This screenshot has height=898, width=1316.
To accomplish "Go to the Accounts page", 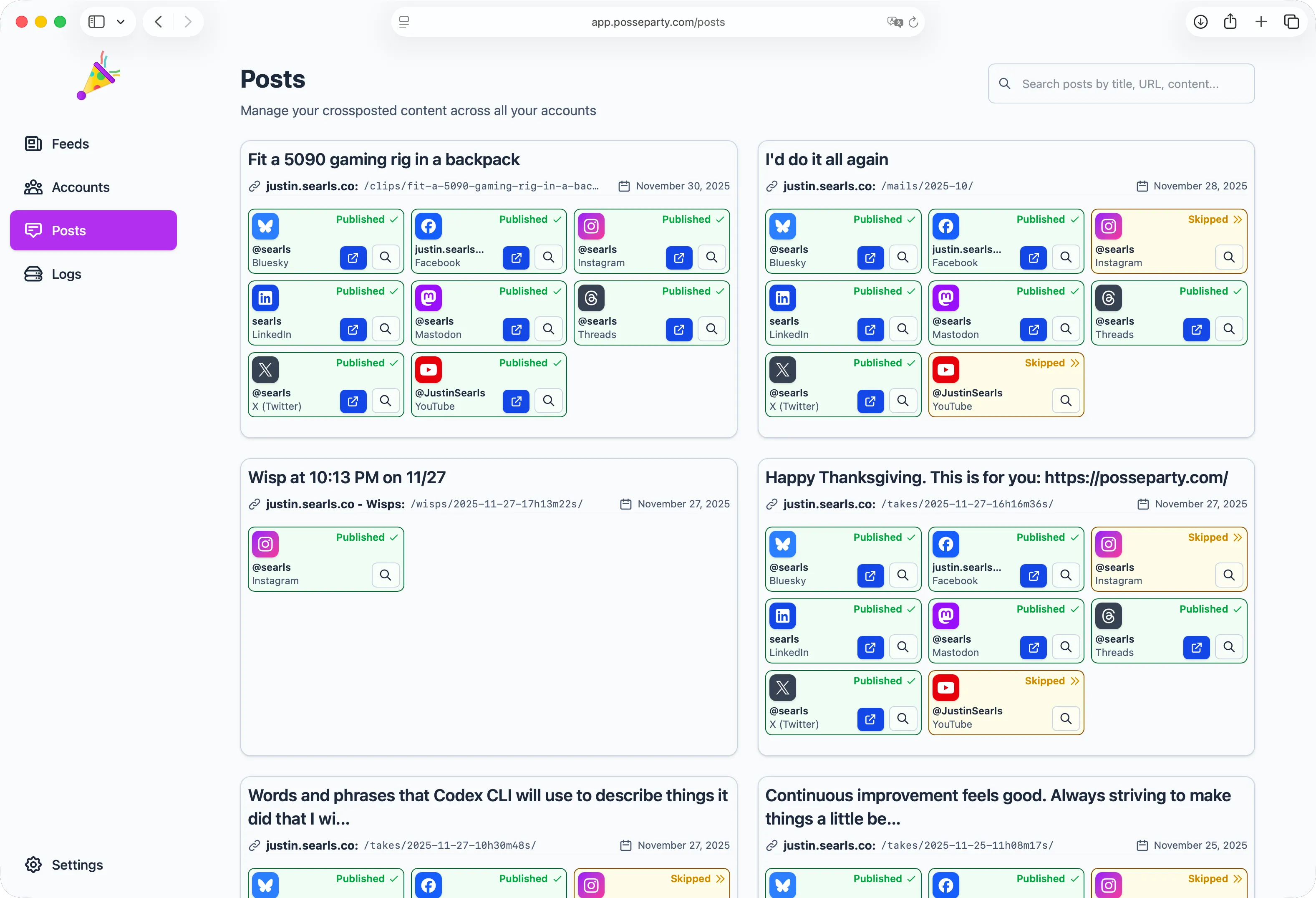I will [x=81, y=187].
